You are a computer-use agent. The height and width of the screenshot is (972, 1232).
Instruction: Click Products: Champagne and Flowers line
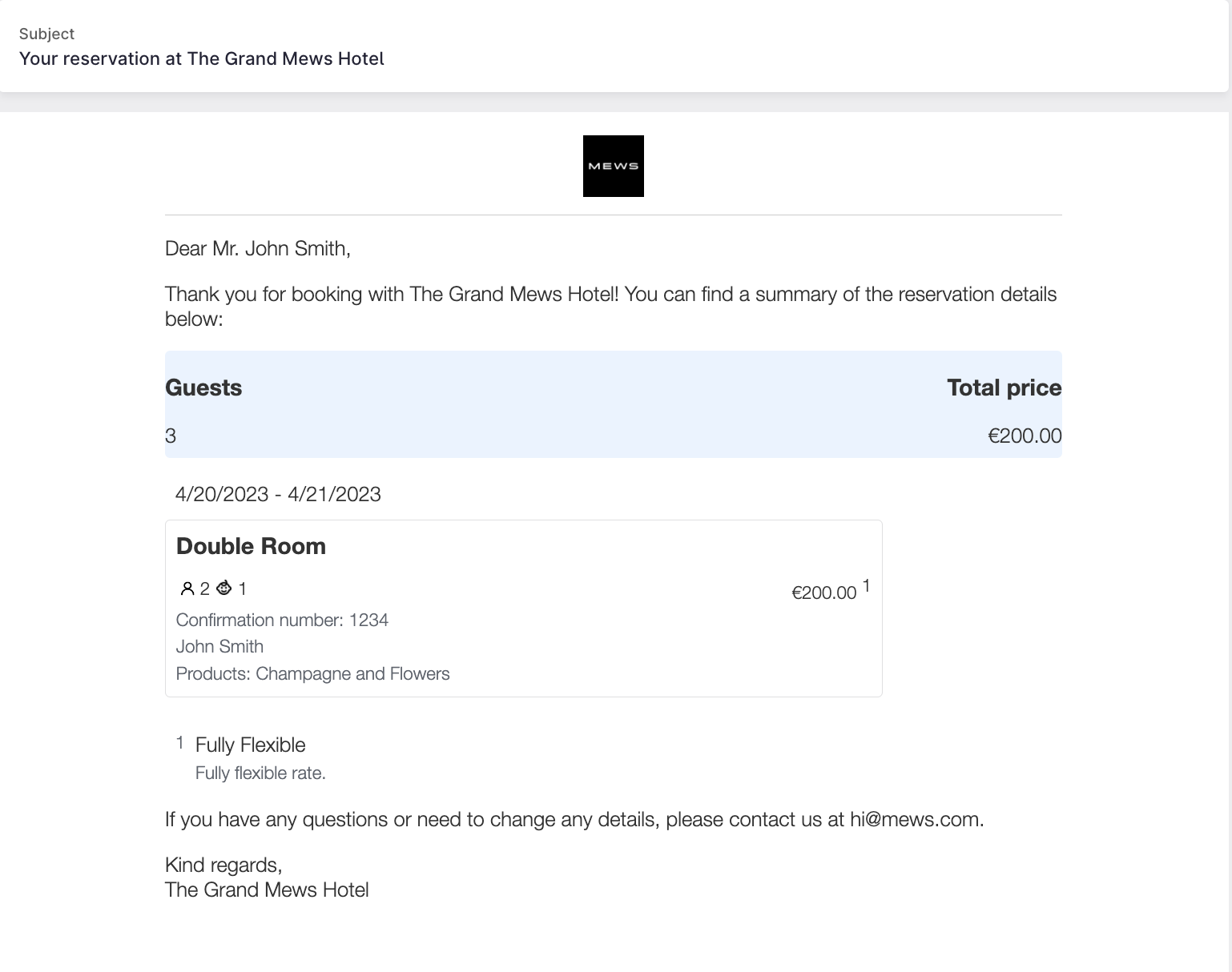tap(313, 673)
